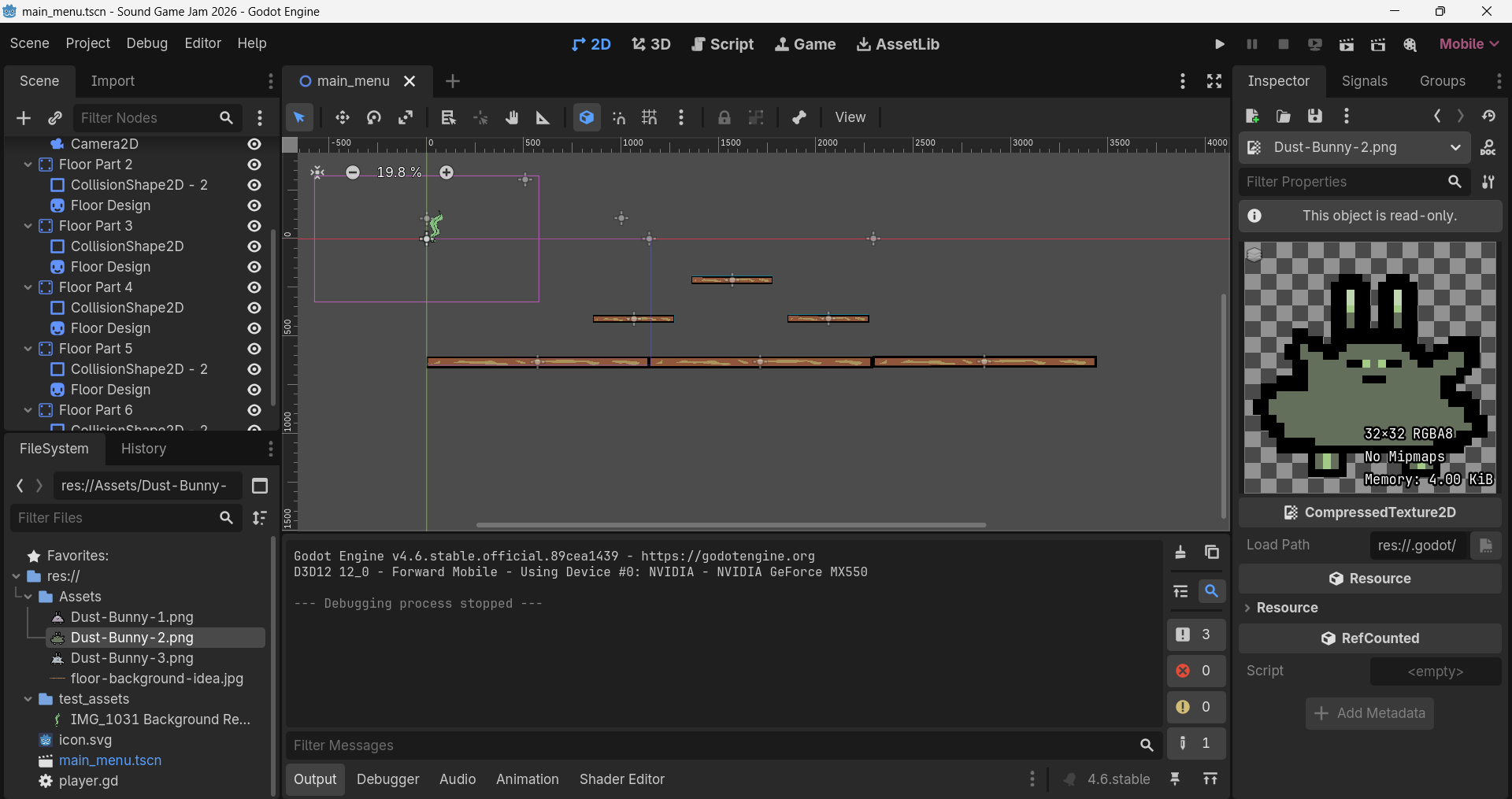1512x799 pixels.
Task: Open the skeleton options bone tool
Action: [799, 117]
